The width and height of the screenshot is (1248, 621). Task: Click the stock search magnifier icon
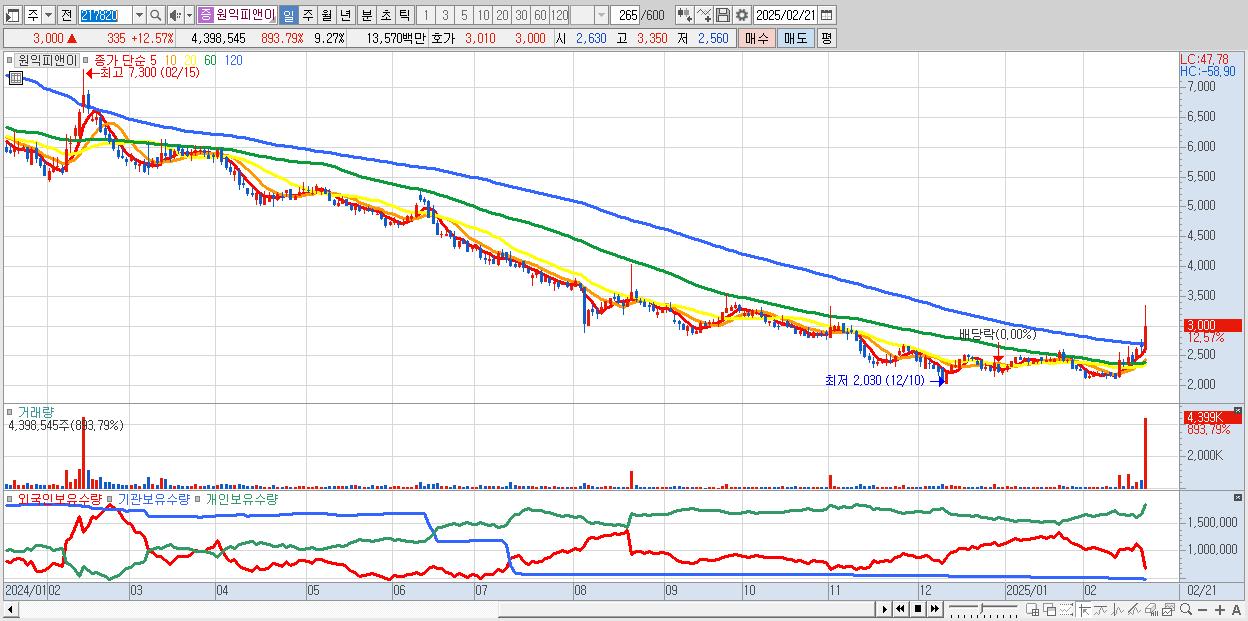pos(155,15)
